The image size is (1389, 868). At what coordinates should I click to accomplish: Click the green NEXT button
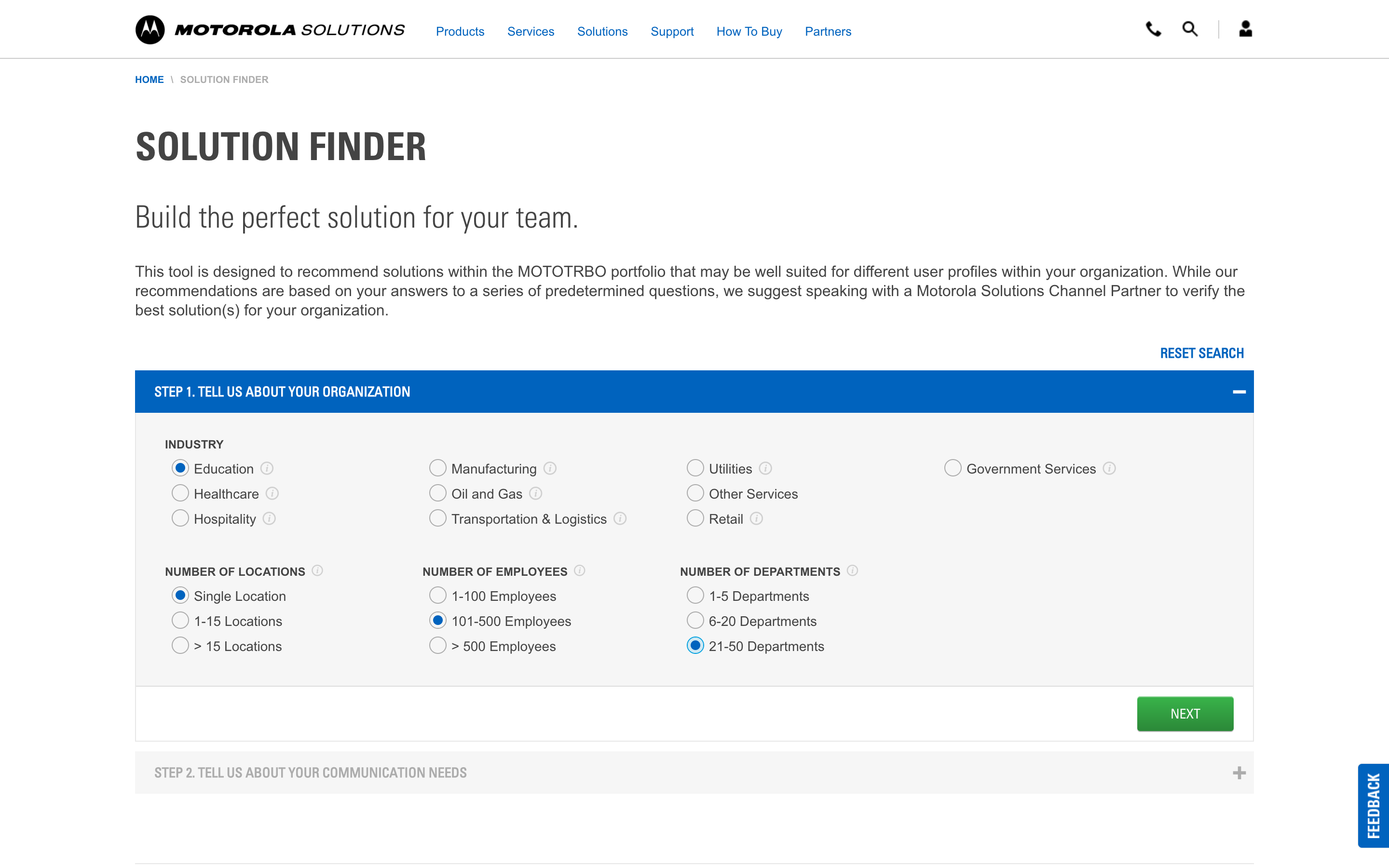1185,714
